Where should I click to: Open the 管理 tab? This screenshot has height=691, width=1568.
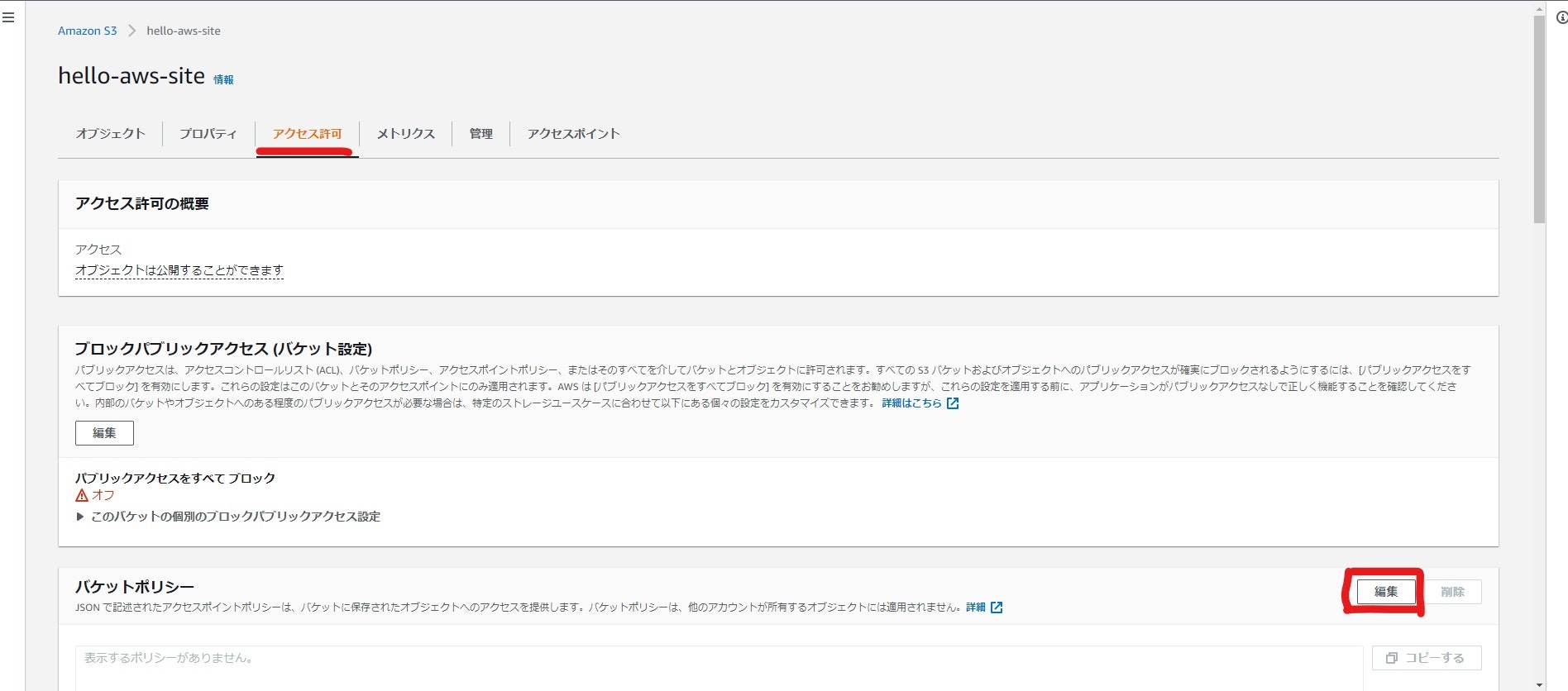(x=480, y=134)
